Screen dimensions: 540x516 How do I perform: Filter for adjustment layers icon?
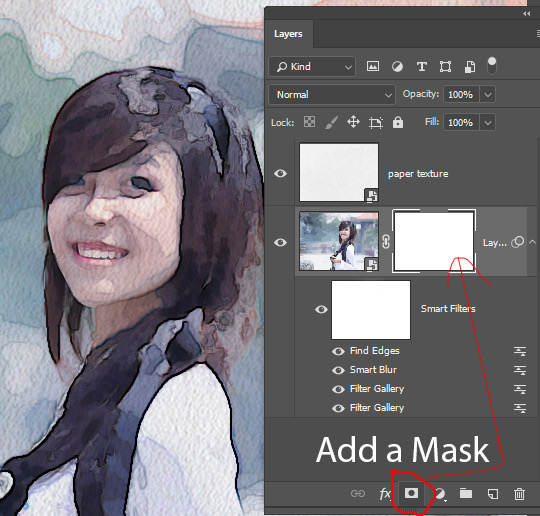coord(397,66)
